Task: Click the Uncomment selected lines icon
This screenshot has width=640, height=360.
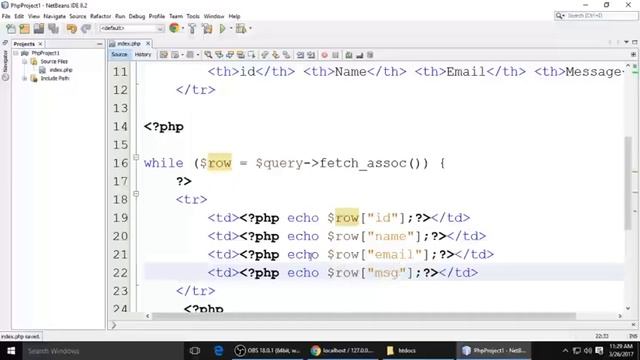Action: [360, 55]
